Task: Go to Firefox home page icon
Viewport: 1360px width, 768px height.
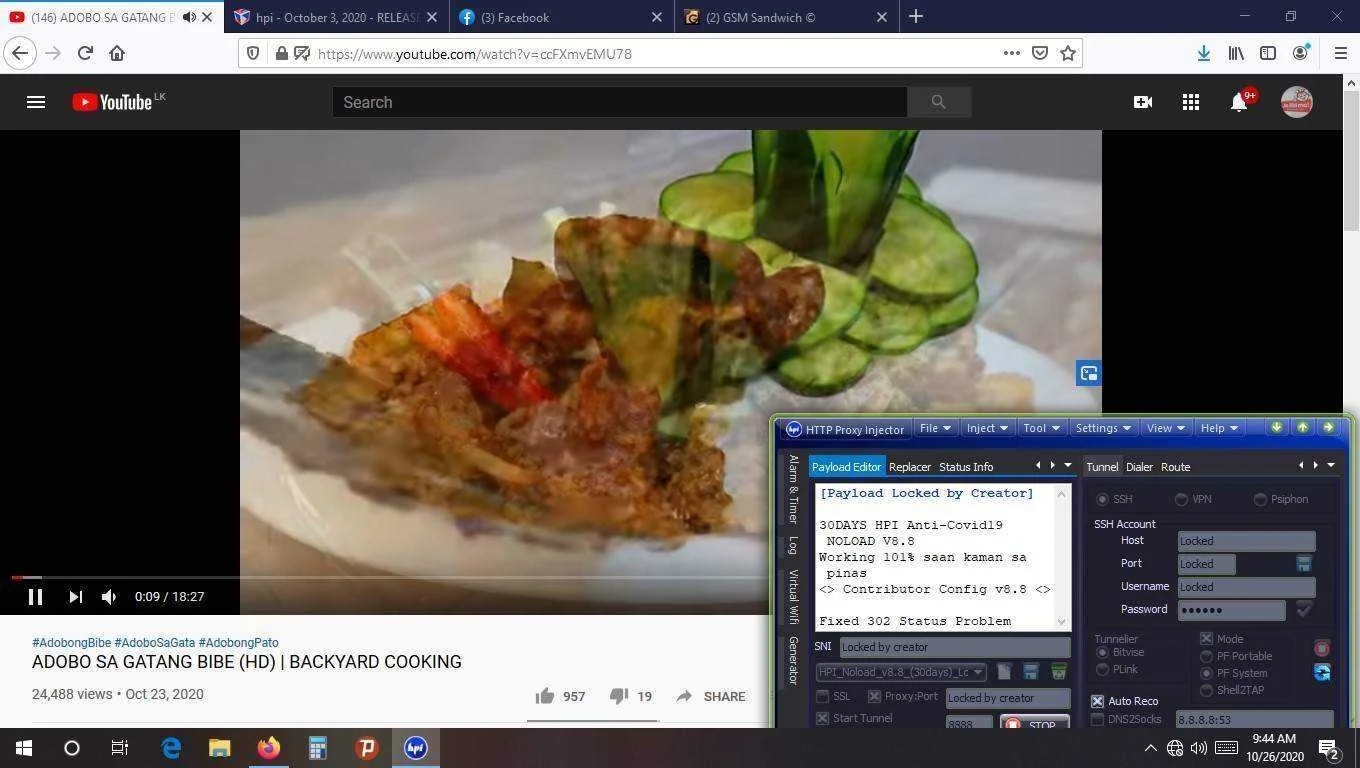Action: tap(117, 53)
